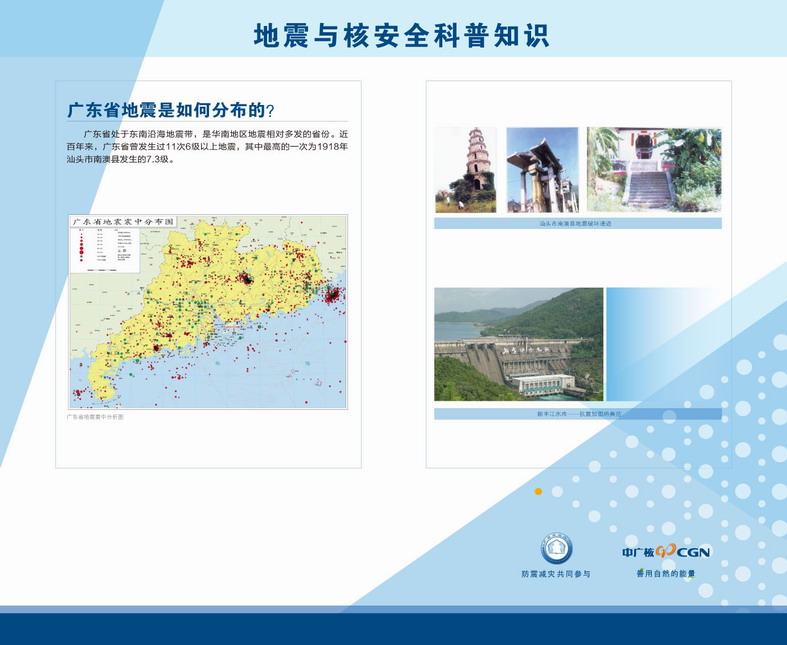Click the slogan 善用自然的能量
This screenshot has height=645, width=787.
click(666, 574)
